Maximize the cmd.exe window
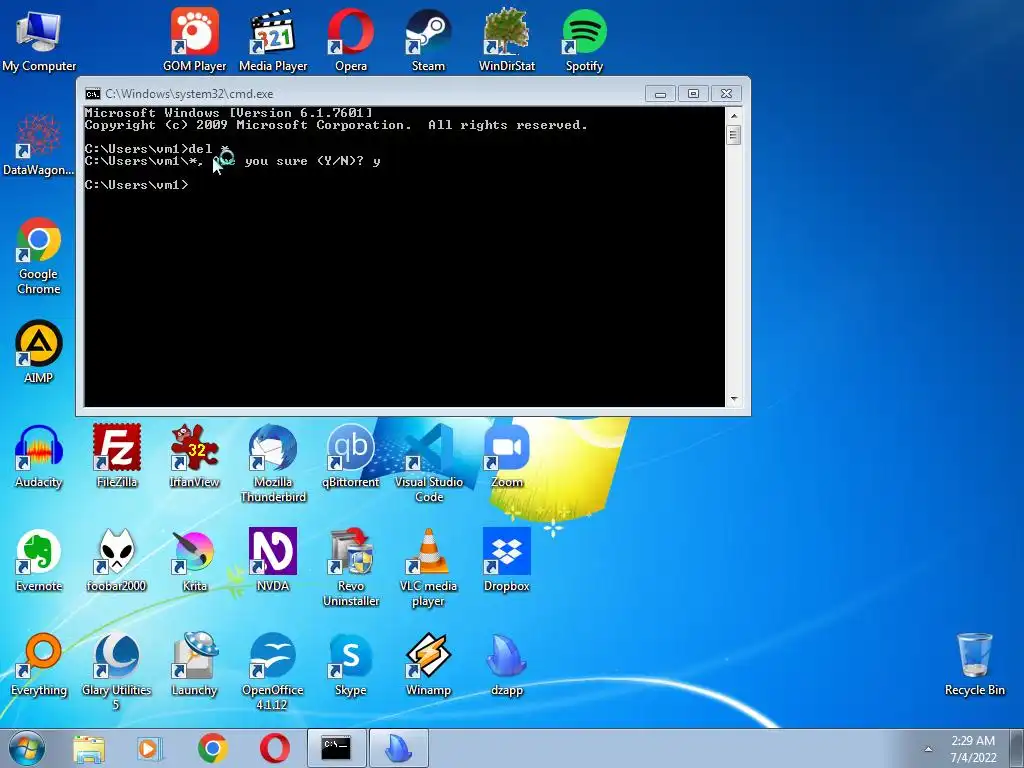The height and width of the screenshot is (768, 1024). (x=693, y=94)
